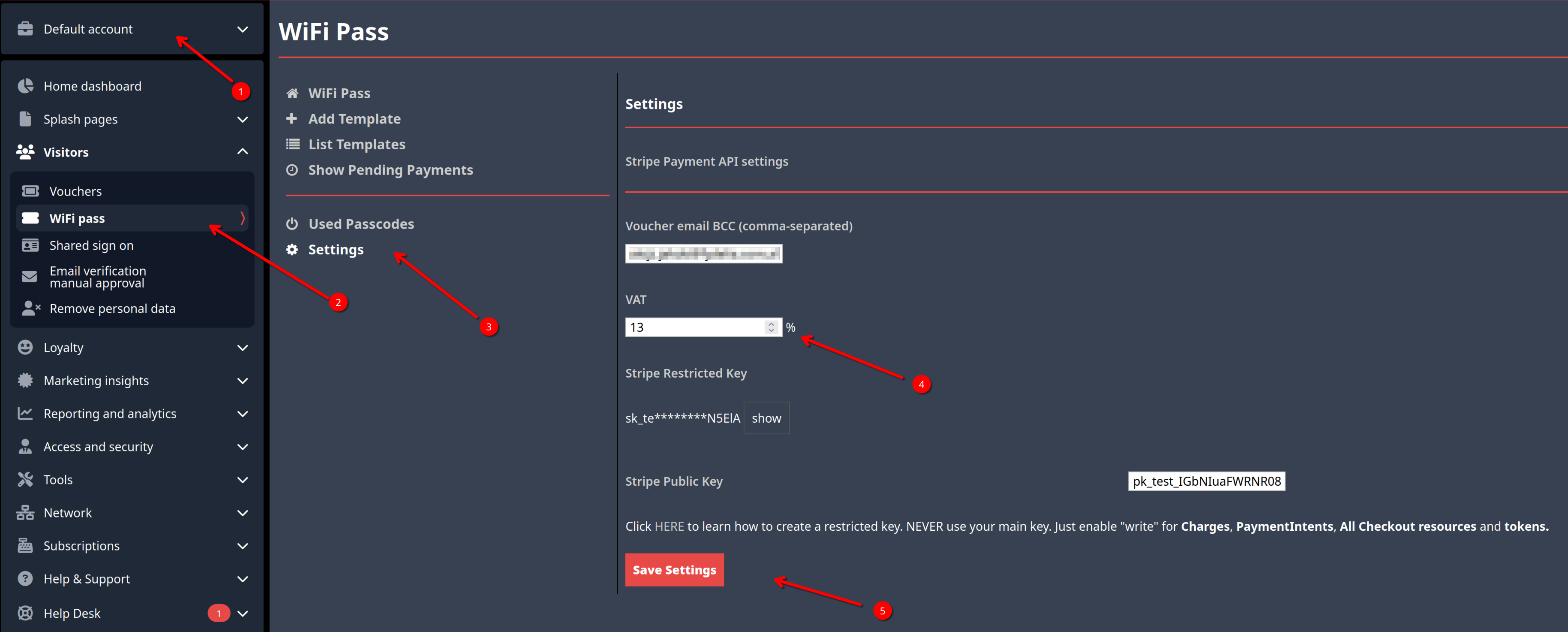Click the Stripe Public Key input field

1206,481
